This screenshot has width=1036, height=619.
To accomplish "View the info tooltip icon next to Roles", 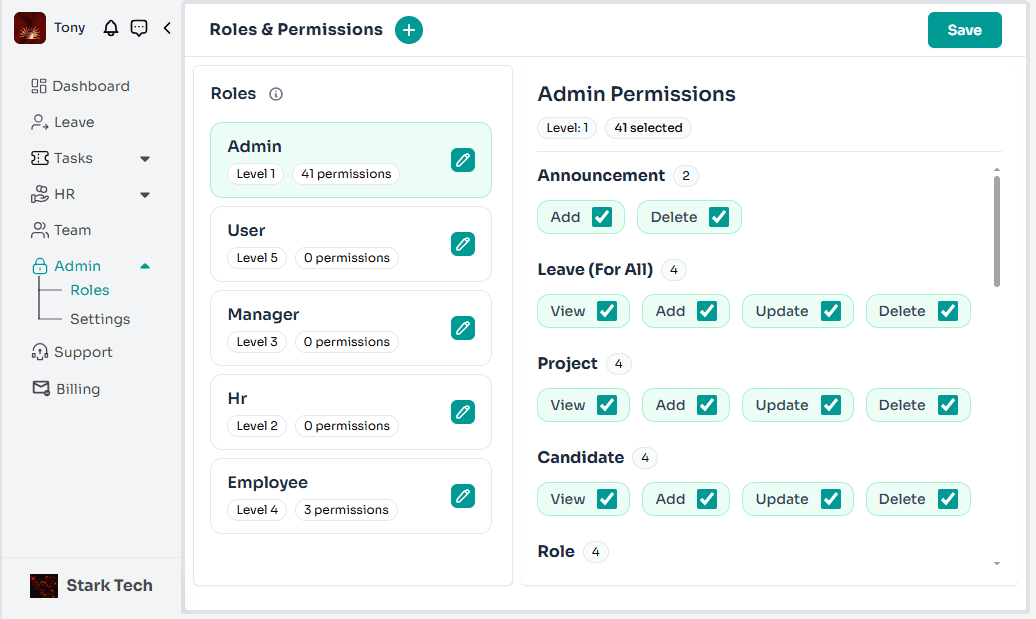I will [275, 94].
